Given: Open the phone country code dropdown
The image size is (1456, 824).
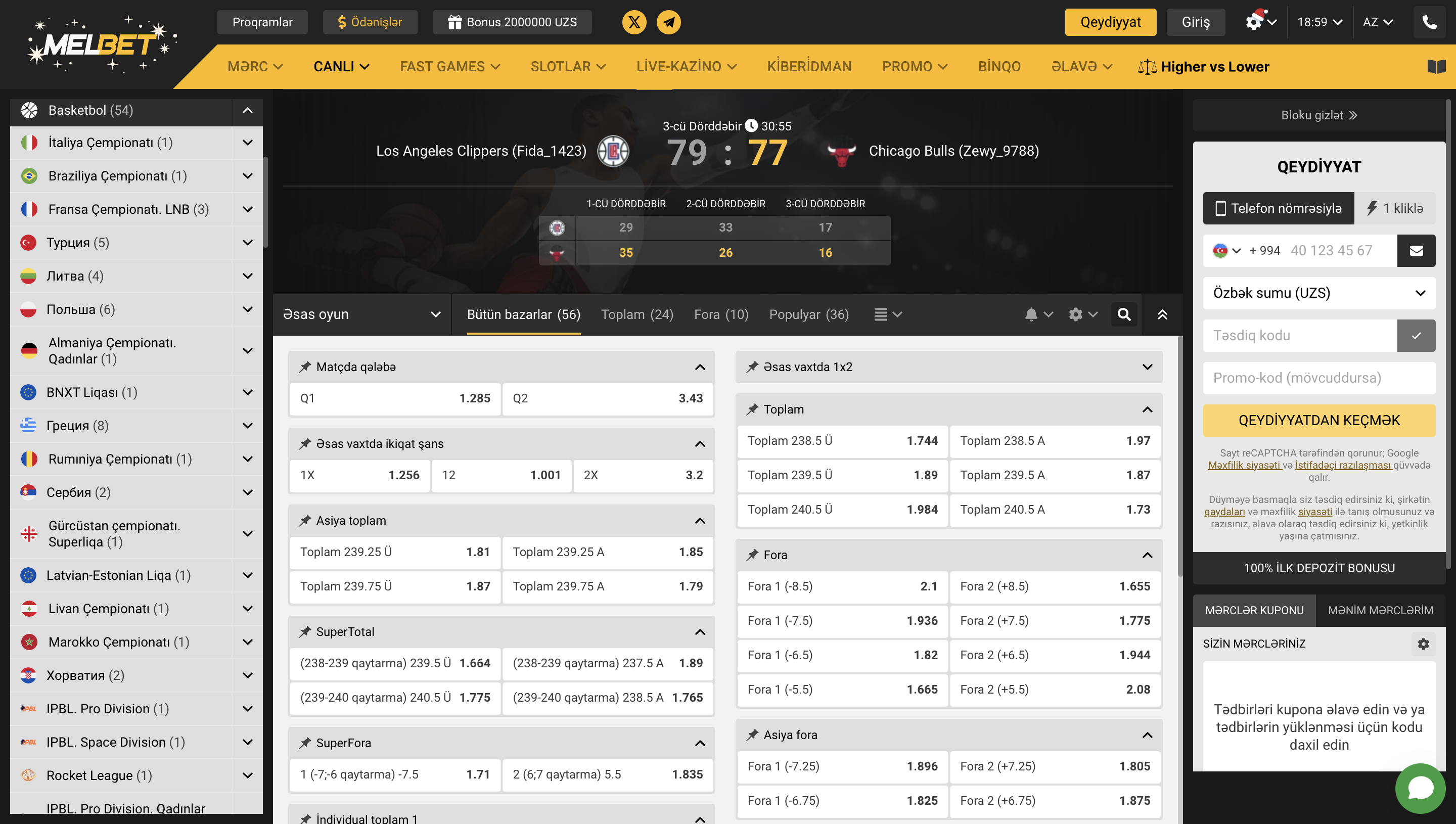Looking at the screenshot, I should pyautogui.click(x=1226, y=250).
